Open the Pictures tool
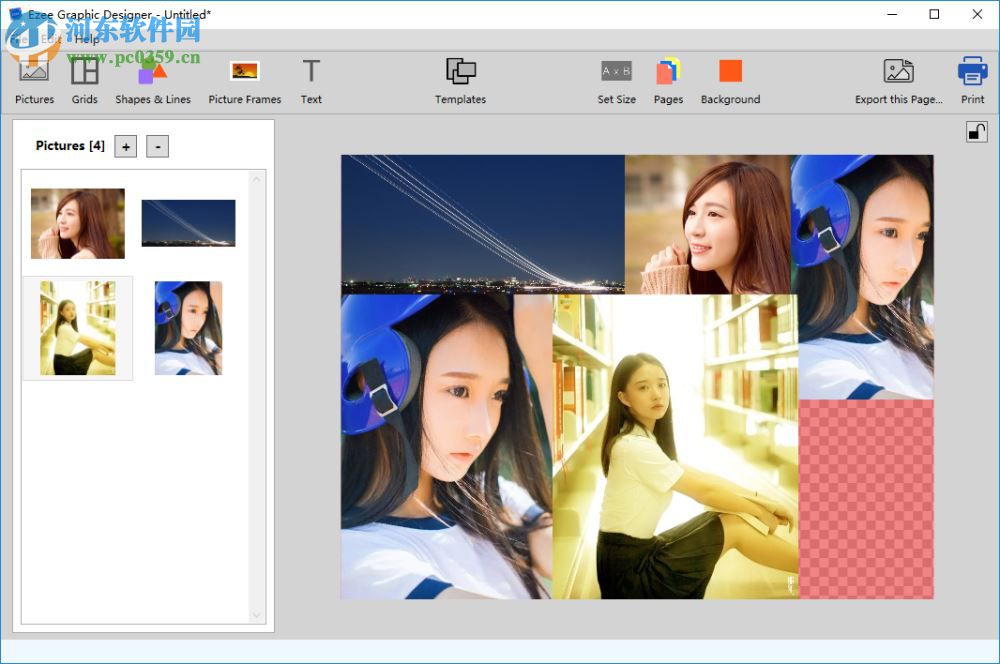The width and height of the screenshot is (1000, 664). coord(34,78)
